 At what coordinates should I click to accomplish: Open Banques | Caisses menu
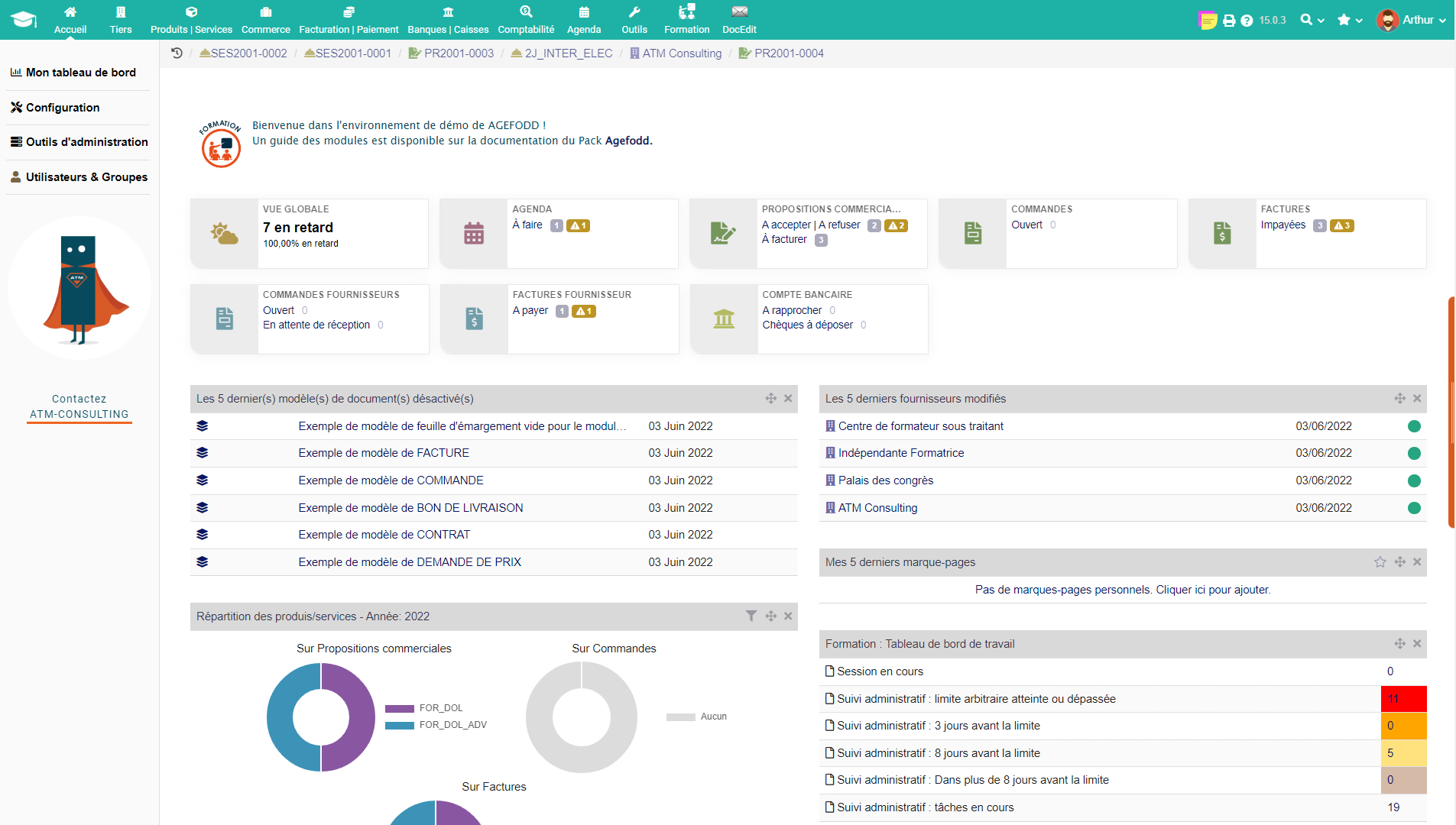pos(448,20)
